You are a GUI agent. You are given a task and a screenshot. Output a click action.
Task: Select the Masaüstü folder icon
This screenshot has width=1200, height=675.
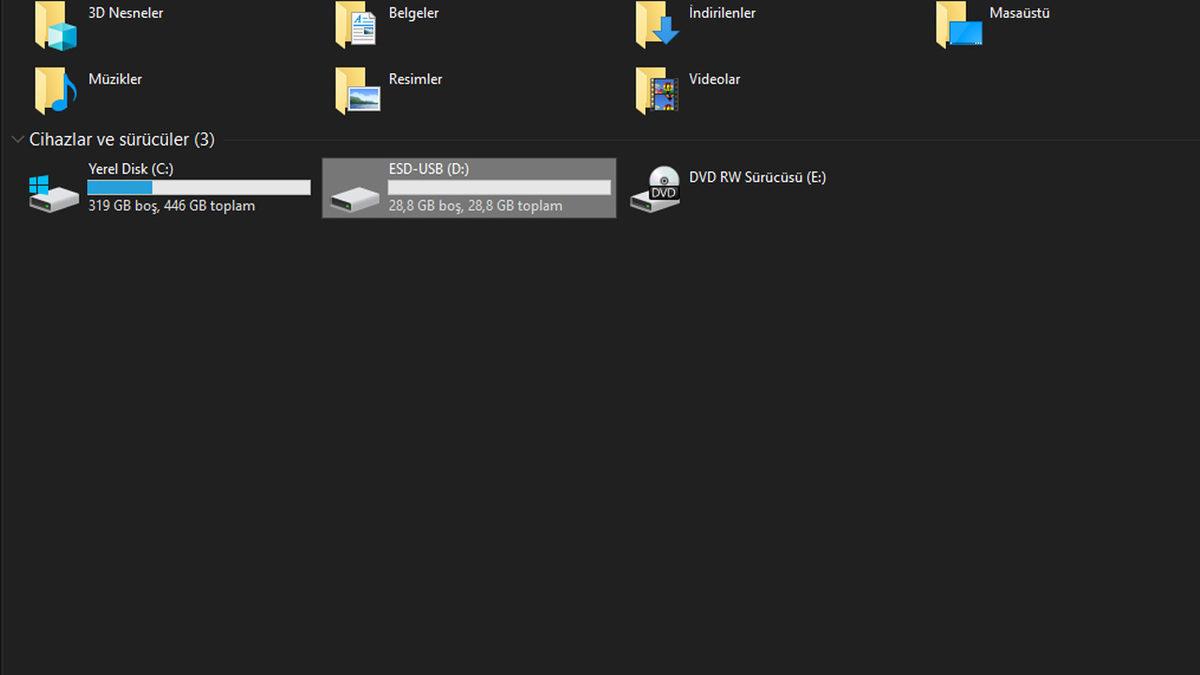pos(958,25)
